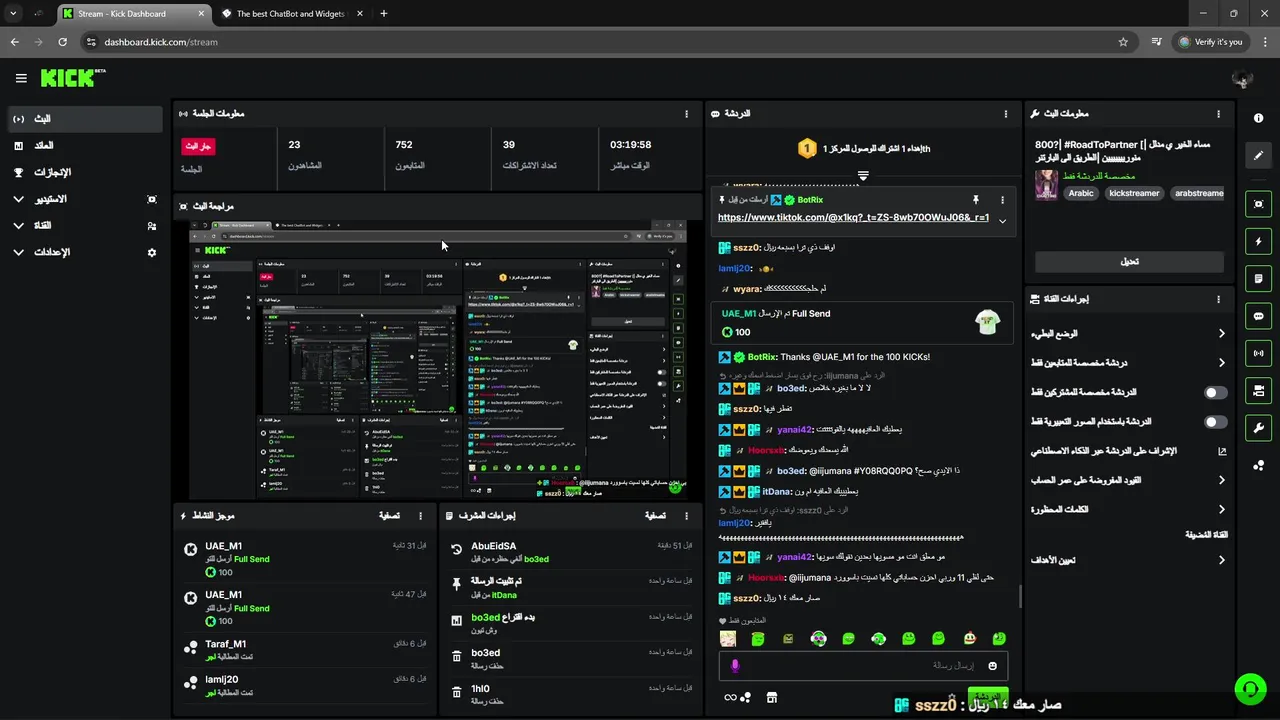1280x720 pixels.
Task: Click the kickstreamer tag chip
Action: [1134, 193]
